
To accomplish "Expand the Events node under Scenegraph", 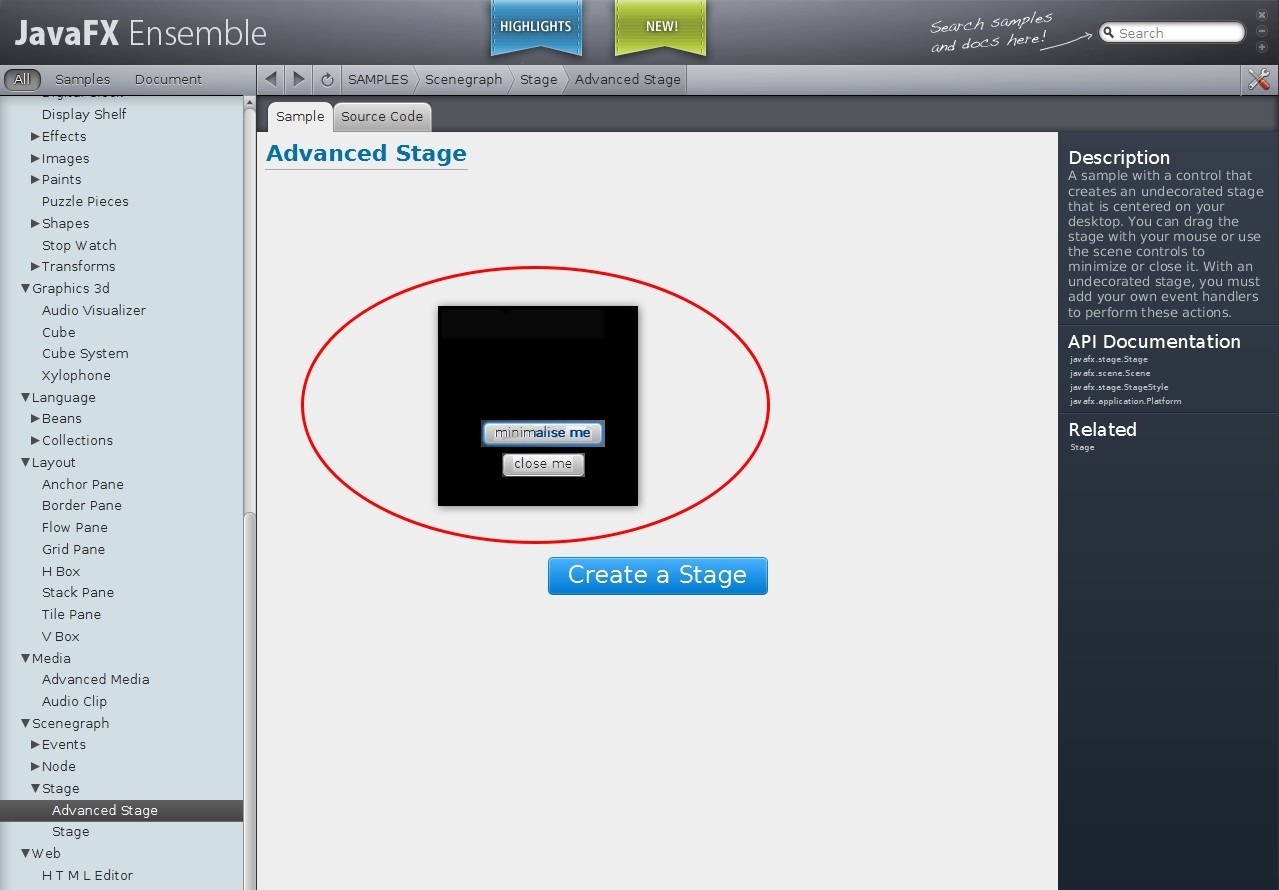I will pos(35,745).
